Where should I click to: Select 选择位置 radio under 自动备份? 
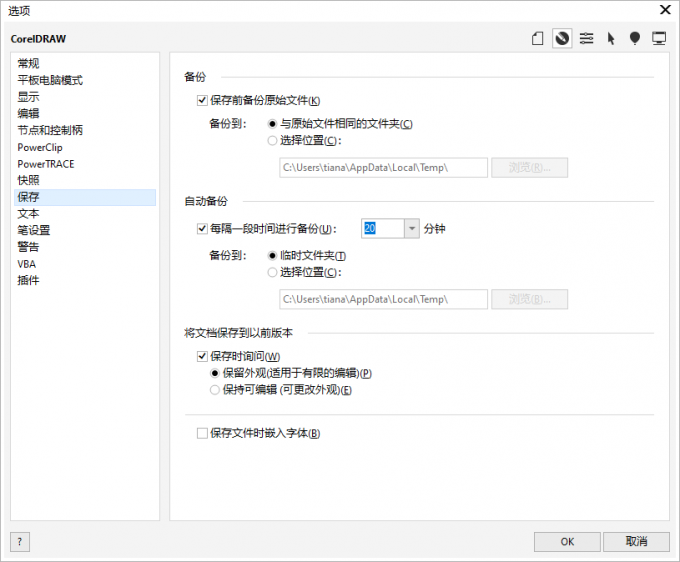point(272,272)
